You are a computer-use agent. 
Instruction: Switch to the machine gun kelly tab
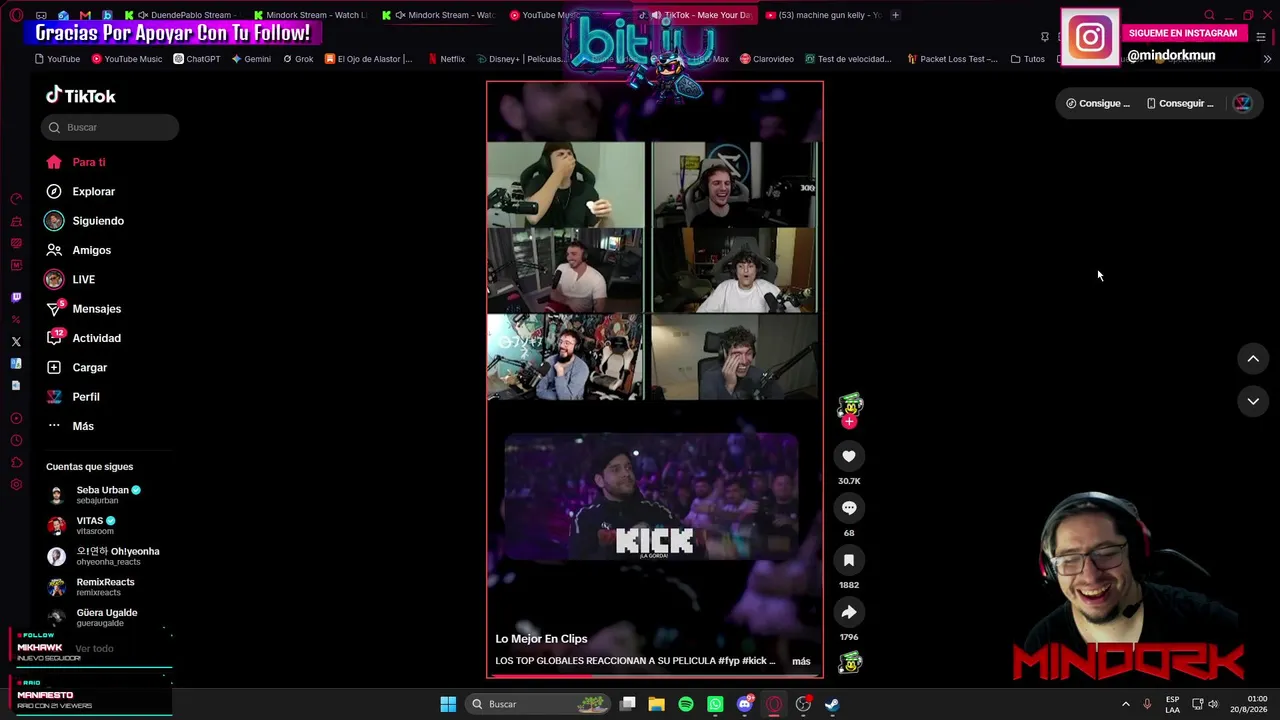(822, 15)
